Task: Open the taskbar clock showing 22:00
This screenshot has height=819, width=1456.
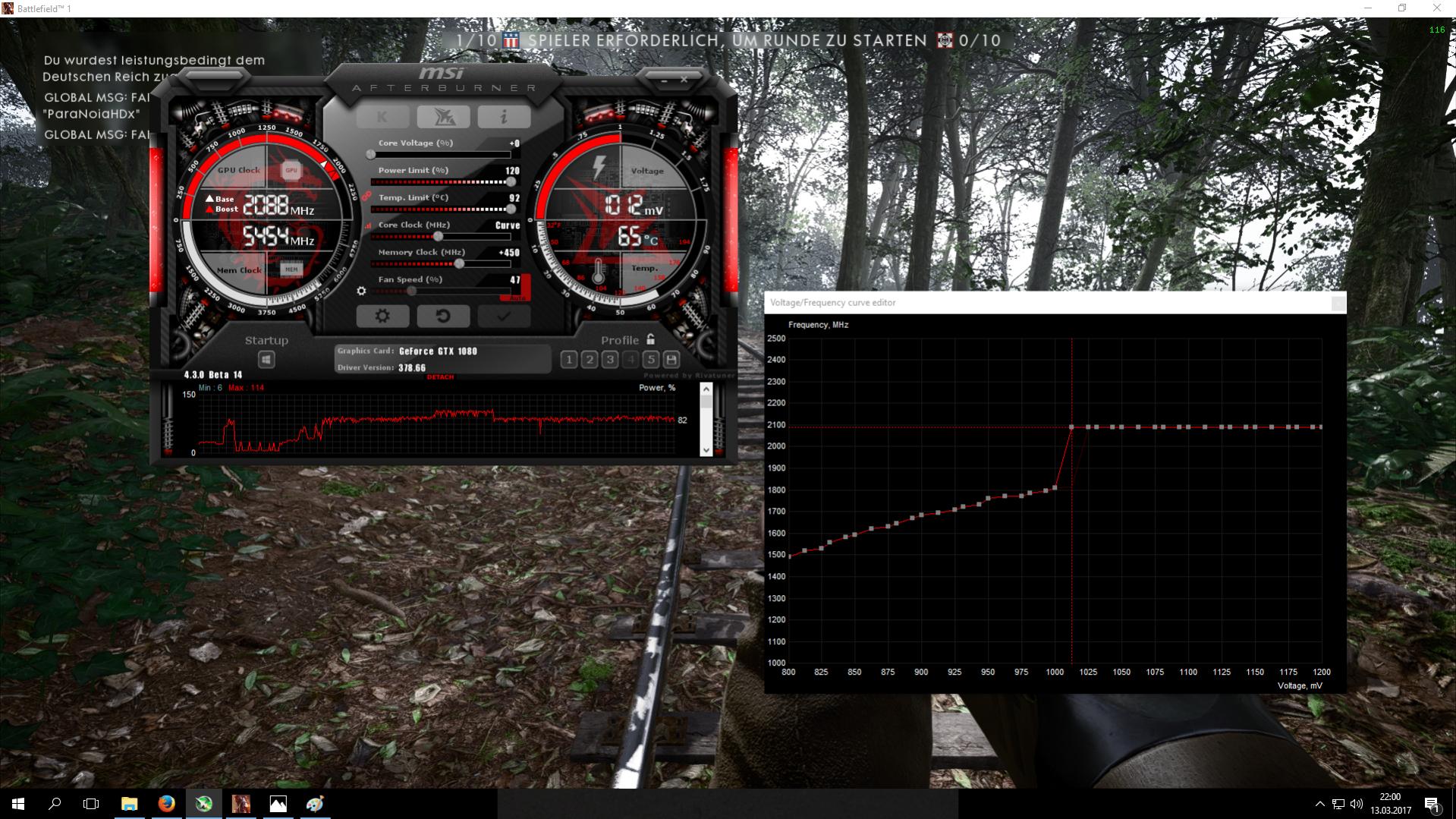Action: click(1391, 804)
